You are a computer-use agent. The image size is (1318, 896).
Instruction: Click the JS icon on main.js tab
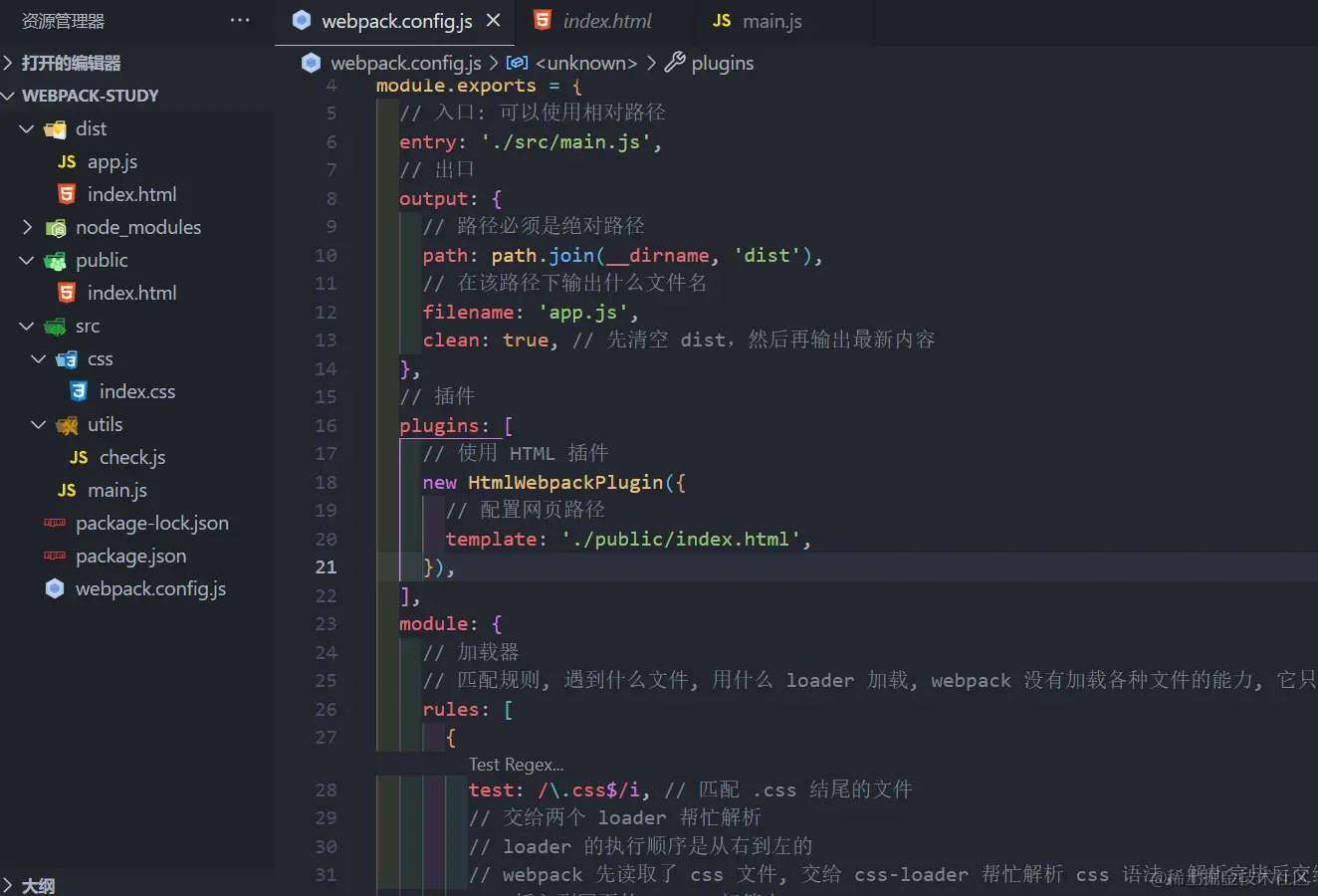click(722, 20)
